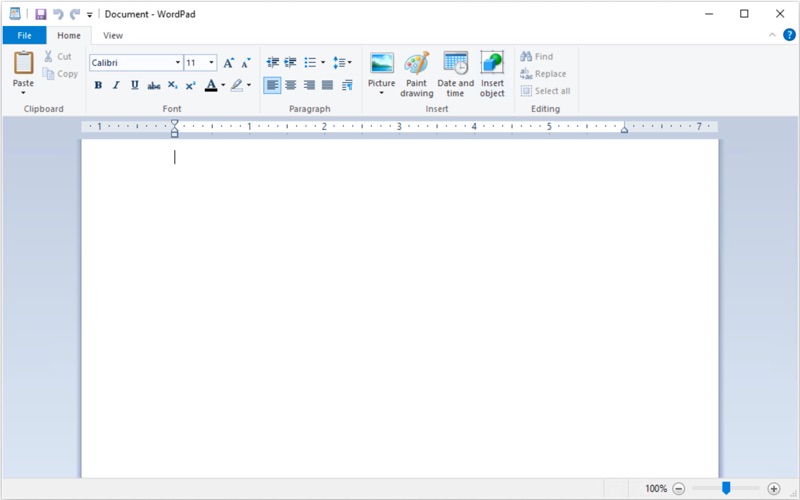This screenshot has height=500, width=800.
Task: Click the 100% zoom level text
Action: coord(656,489)
